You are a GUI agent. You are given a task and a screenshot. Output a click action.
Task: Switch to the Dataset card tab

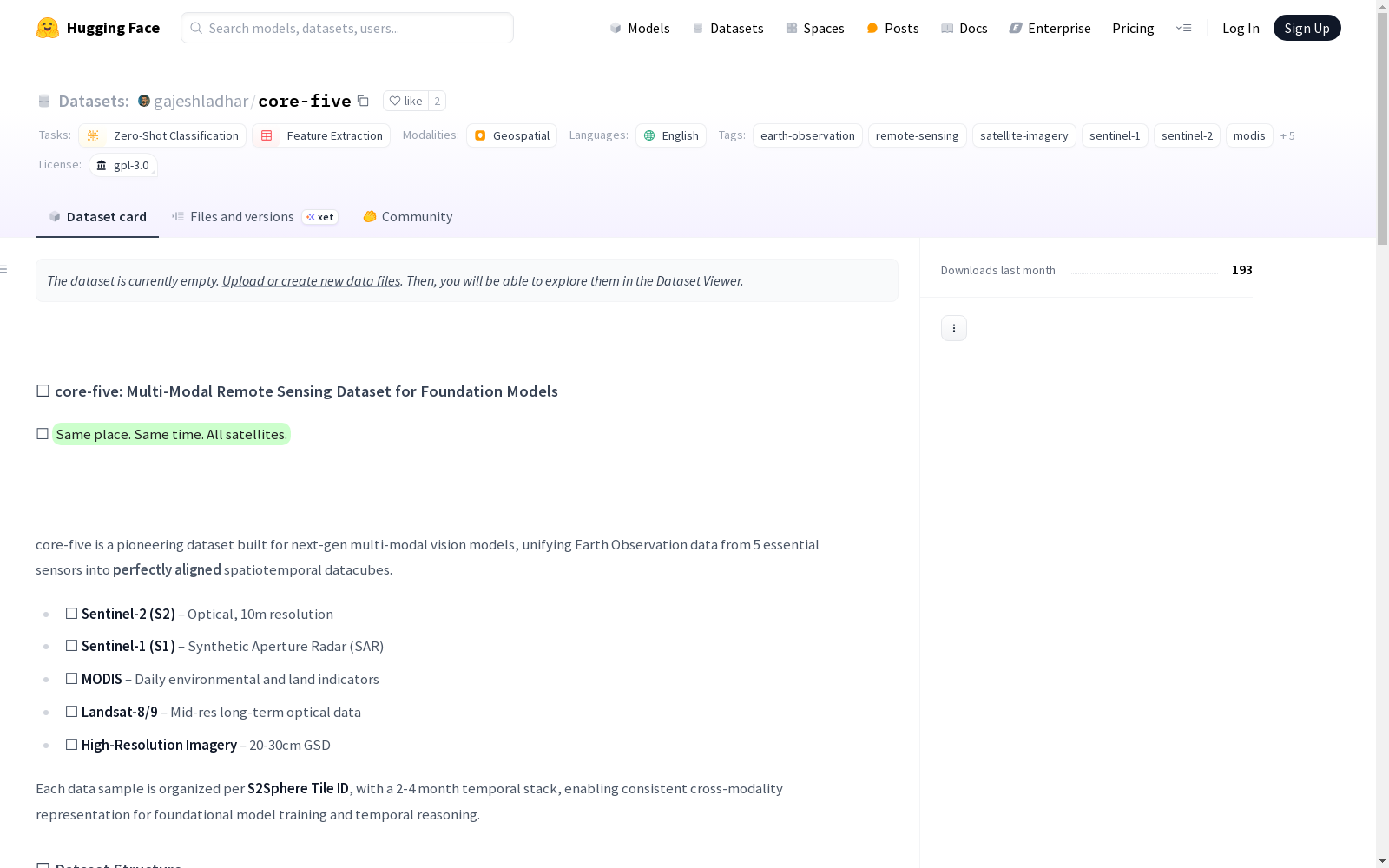click(97, 217)
